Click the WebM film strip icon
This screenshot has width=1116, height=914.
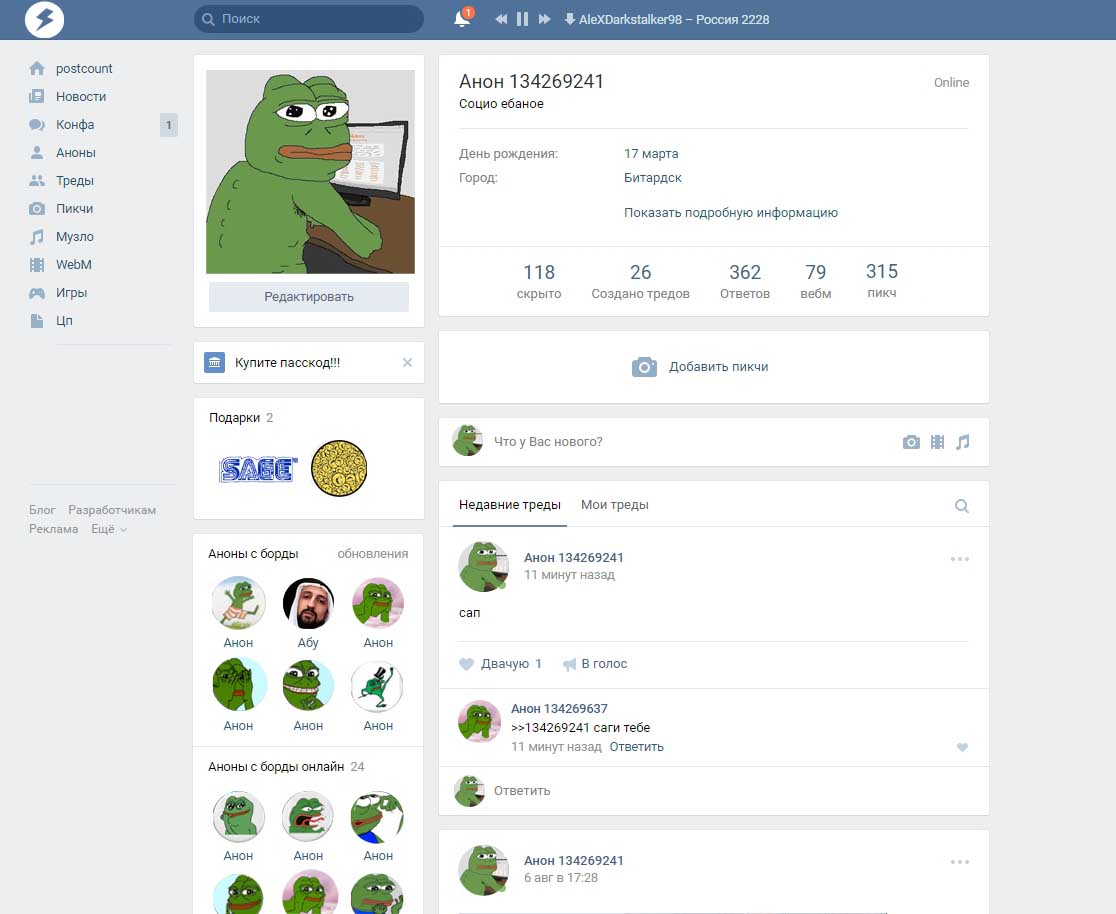[x=37, y=265]
